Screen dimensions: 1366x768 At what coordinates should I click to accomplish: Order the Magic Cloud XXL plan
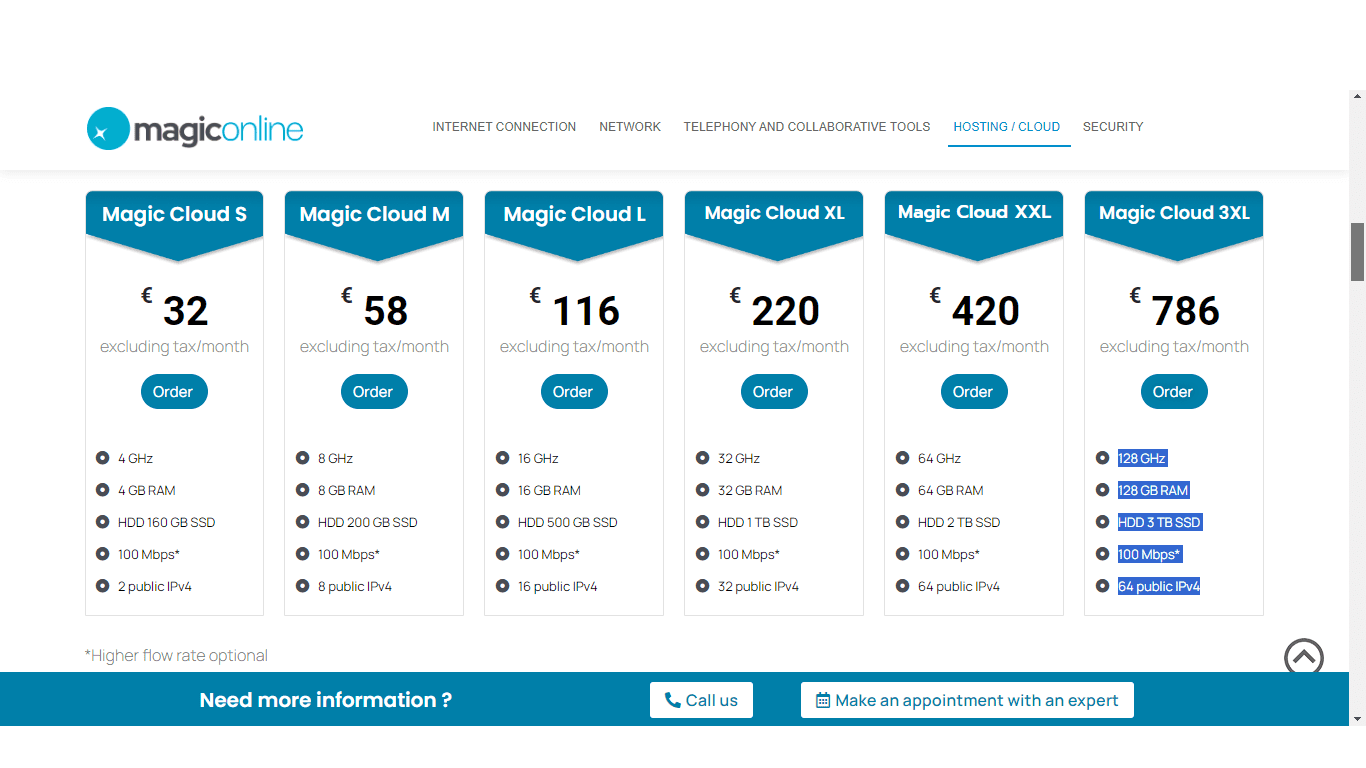point(973,392)
